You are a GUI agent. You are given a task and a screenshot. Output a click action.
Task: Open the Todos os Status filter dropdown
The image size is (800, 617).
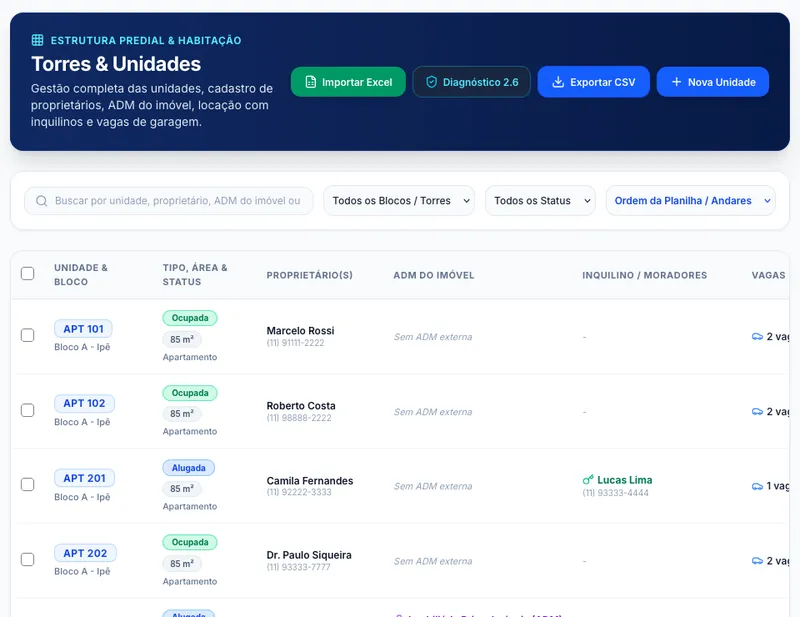[x=540, y=201]
